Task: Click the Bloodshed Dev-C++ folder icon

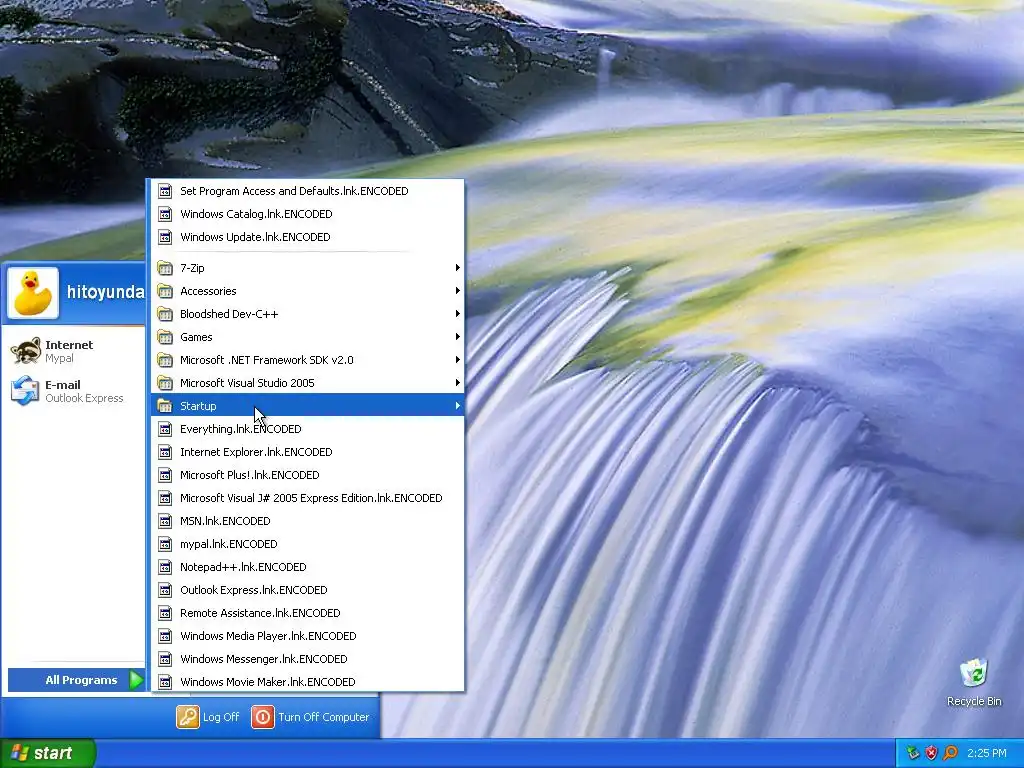Action: 165,313
